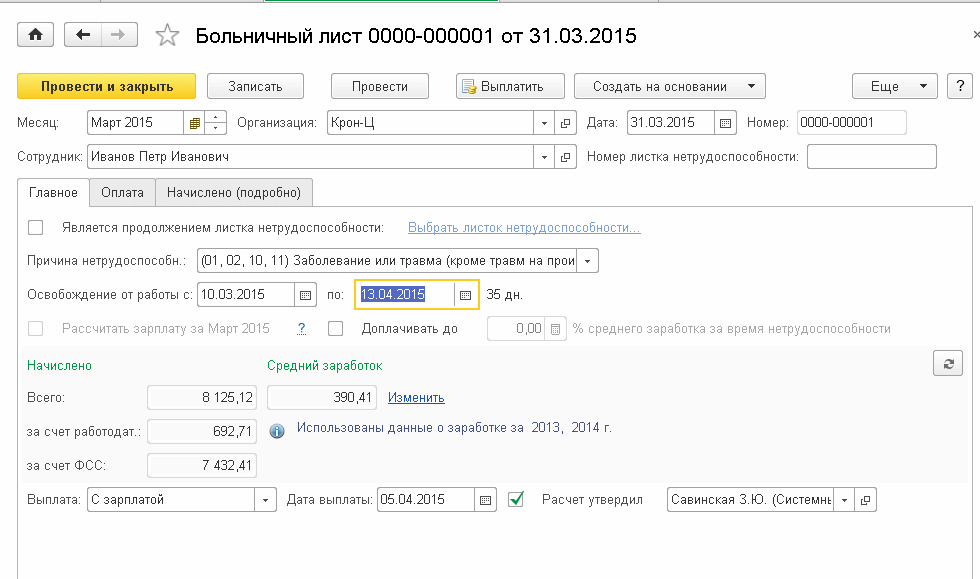Image resolution: width=980 pixels, height=579 pixels.
Task: Increase the month with the up stepper arrow
Action: click(216, 117)
